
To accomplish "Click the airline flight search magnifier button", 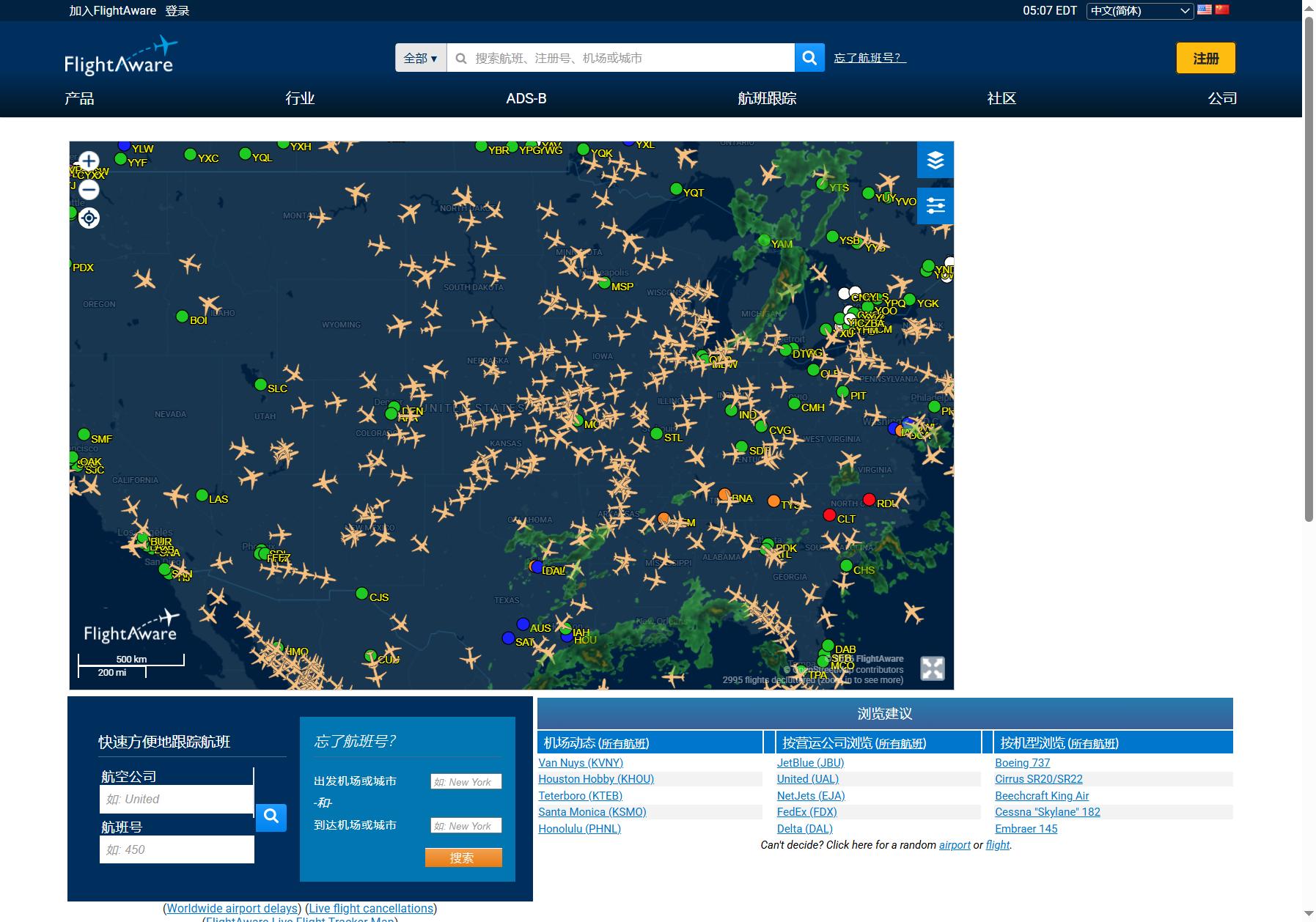I will 271,816.
